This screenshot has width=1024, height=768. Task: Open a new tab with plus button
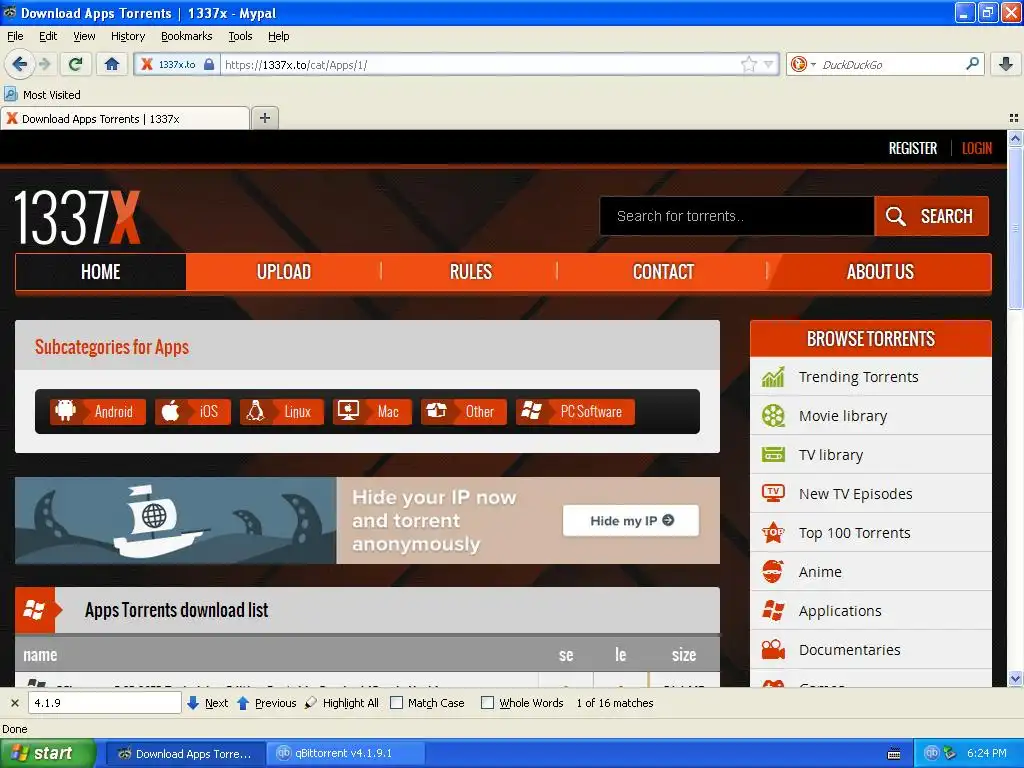click(x=264, y=118)
